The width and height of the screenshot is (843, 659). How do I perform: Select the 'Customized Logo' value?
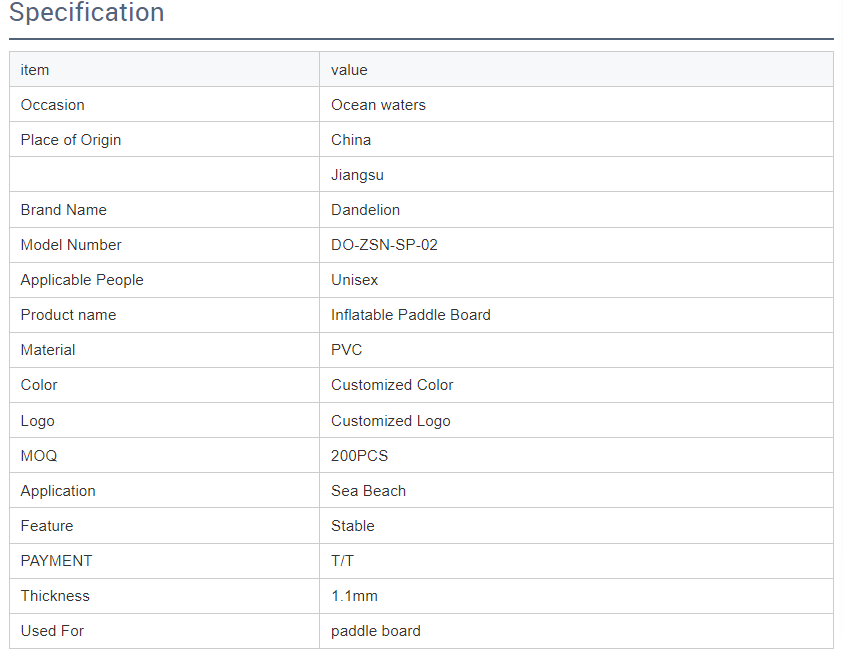click(x=390, y=421)
